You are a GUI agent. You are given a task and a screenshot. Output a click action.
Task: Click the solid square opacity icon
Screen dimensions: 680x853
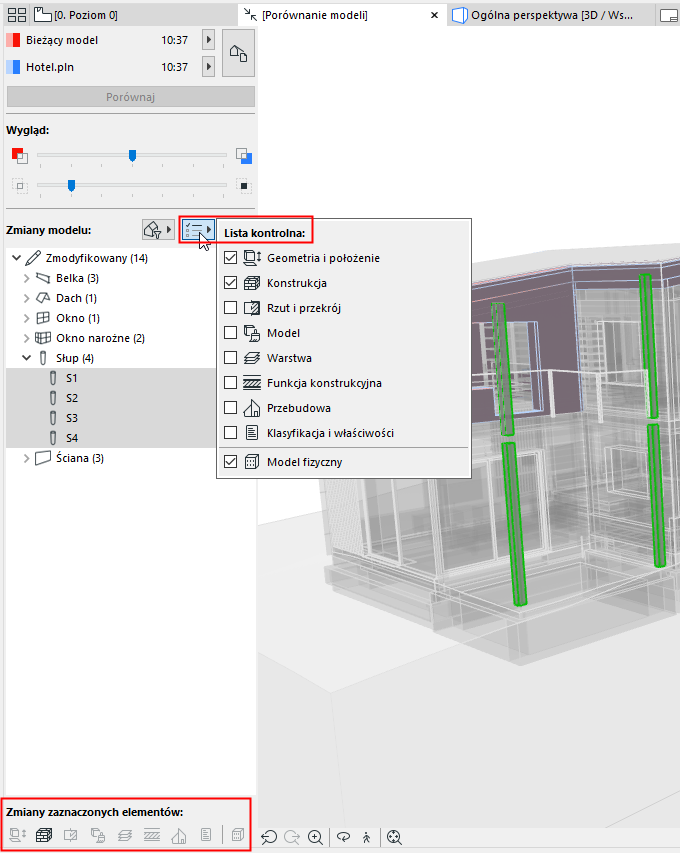[244, 186]
